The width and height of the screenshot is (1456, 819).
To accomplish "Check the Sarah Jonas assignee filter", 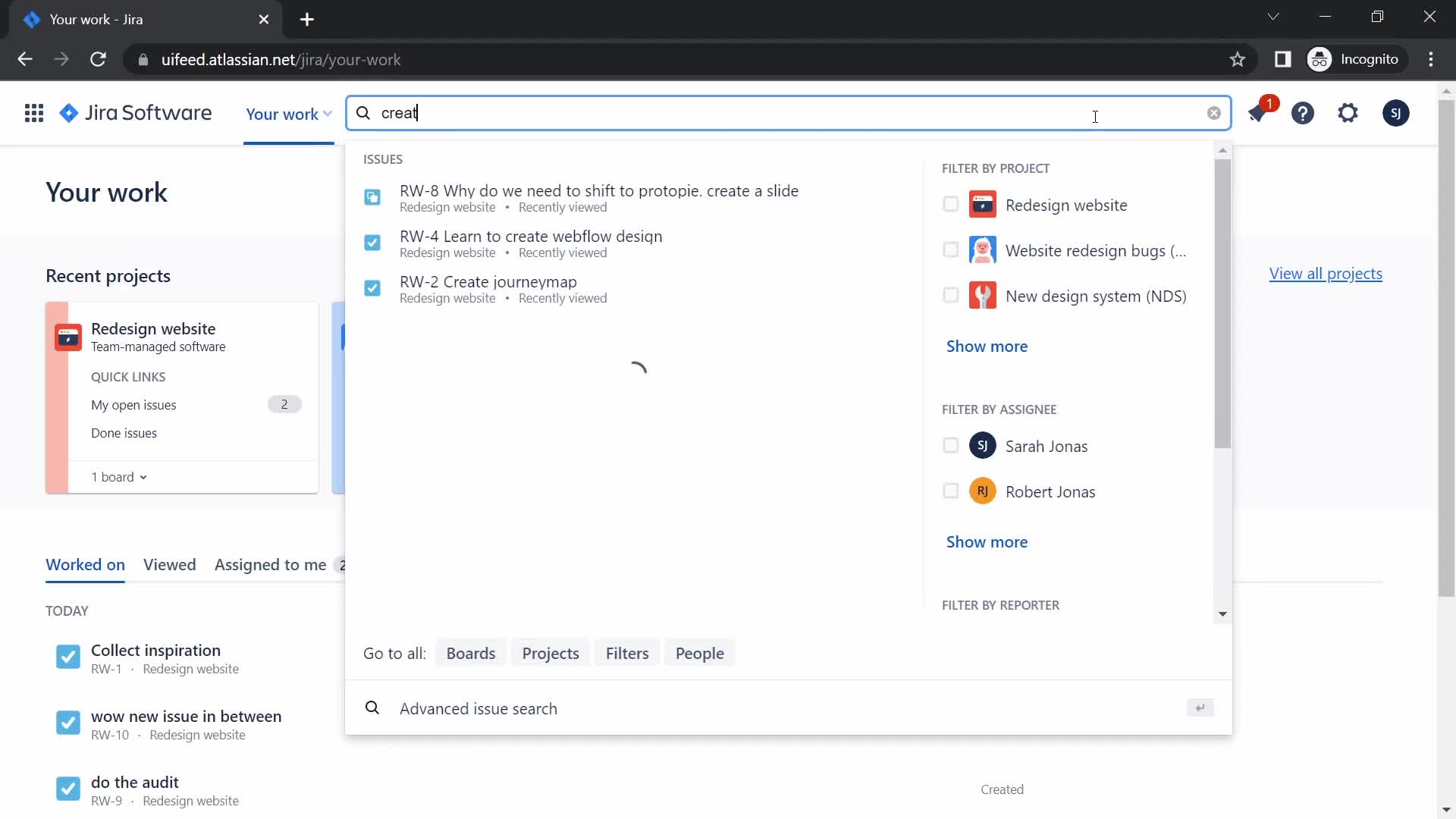I will 950,446.
